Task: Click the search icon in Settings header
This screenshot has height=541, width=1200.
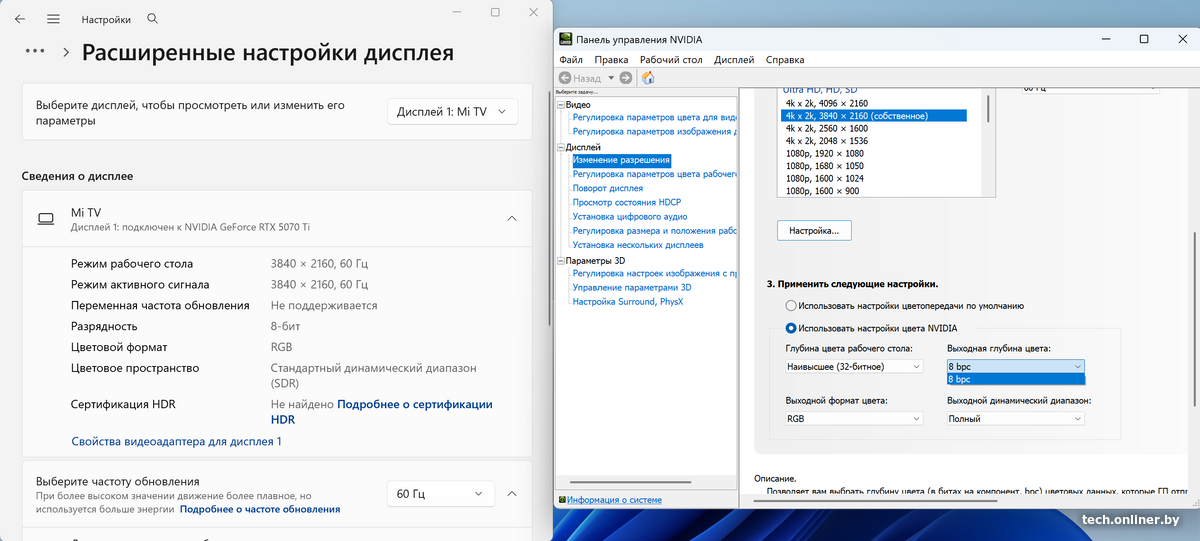Action: [x=152, y=19]
